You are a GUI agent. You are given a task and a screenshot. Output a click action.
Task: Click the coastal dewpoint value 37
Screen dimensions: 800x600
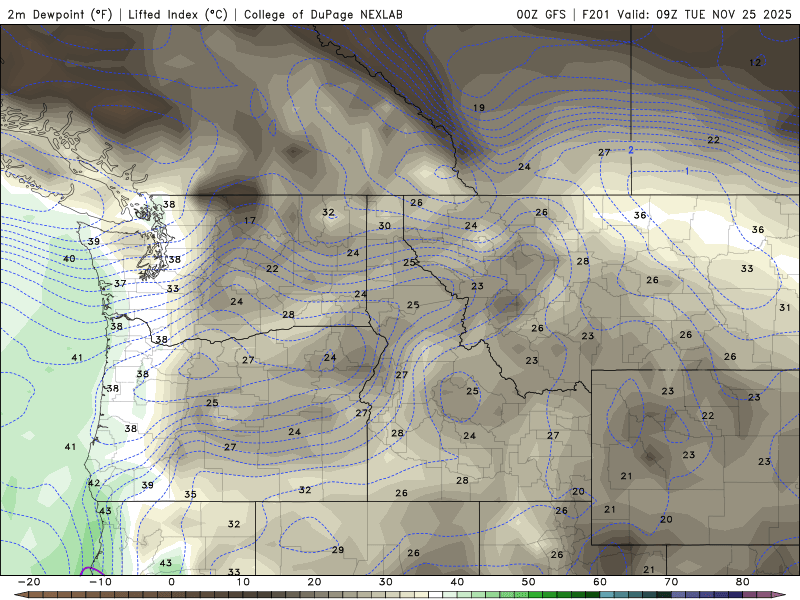[x=120, y=283]
